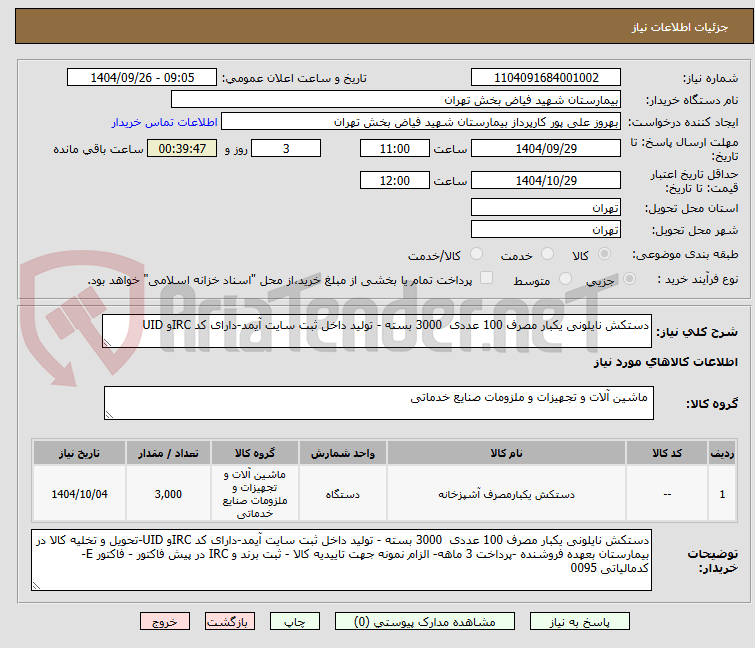This screenshot has height=648, width=755.
Task: Click the price validity date 1404/10/29
Action: (x=546, y=181)
